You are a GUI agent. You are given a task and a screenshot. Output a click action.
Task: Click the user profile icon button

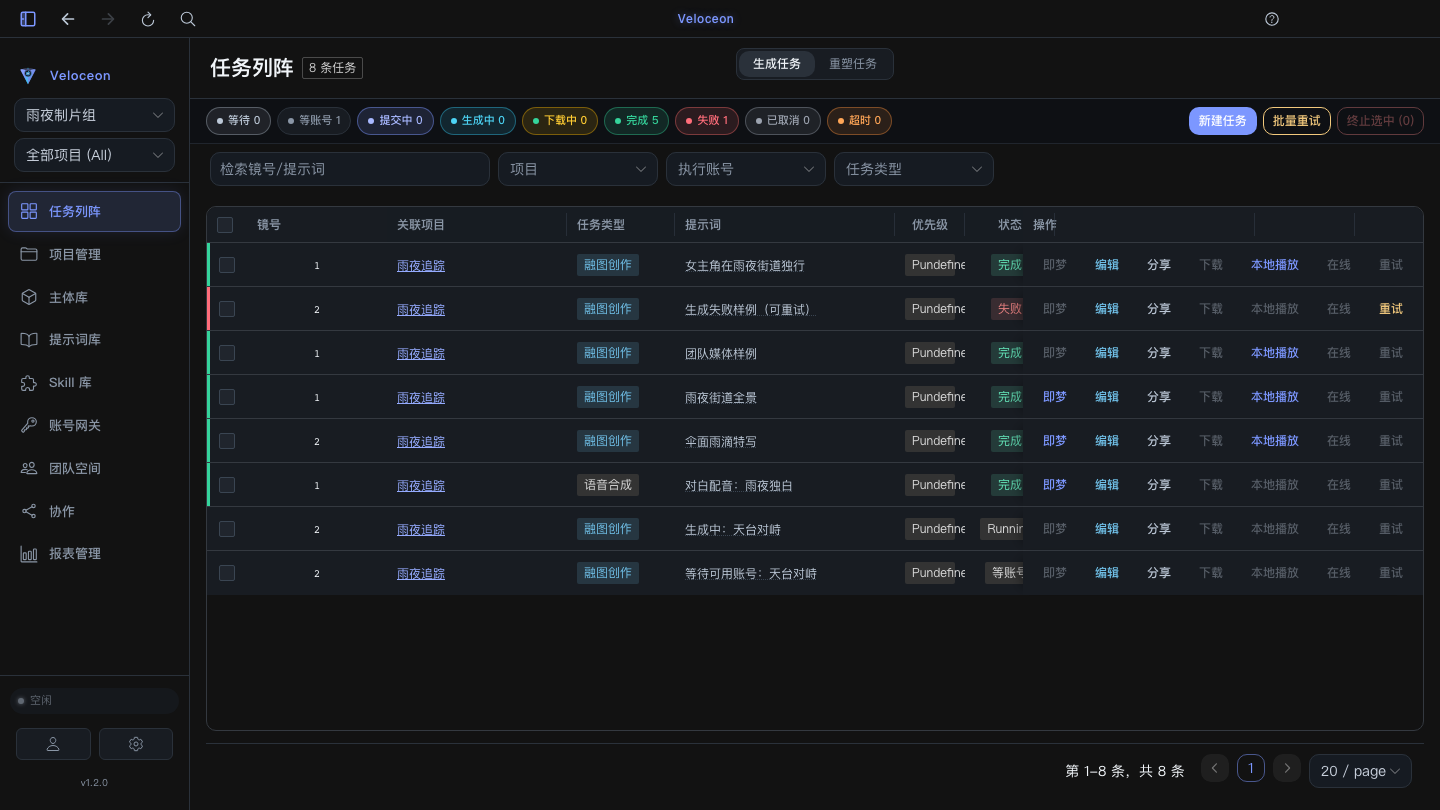[x=53, y=744]
